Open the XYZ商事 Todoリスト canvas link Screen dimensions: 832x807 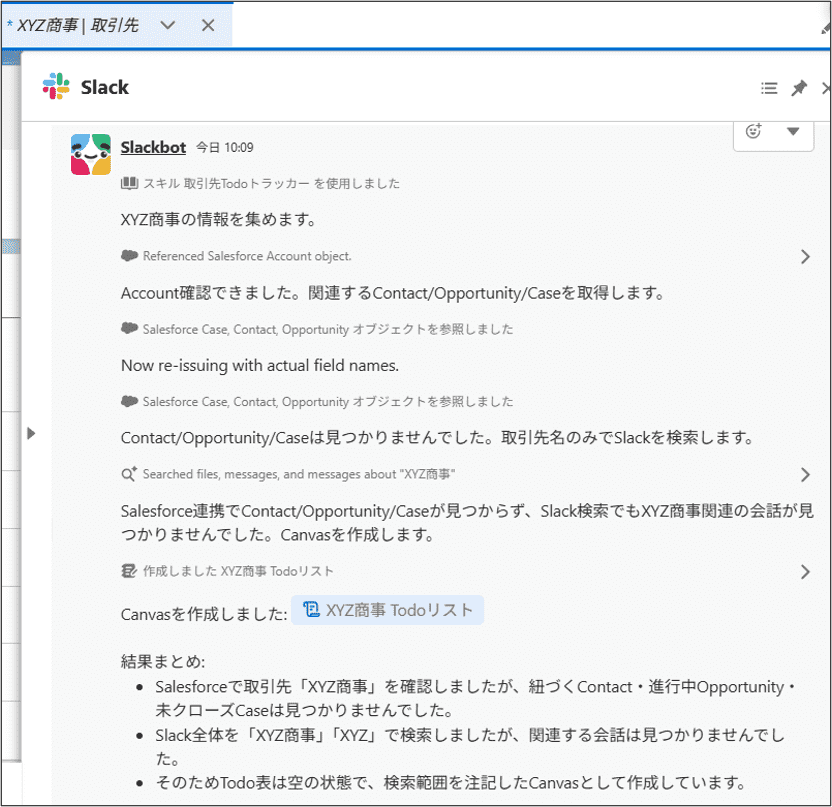tap(387, 610)
